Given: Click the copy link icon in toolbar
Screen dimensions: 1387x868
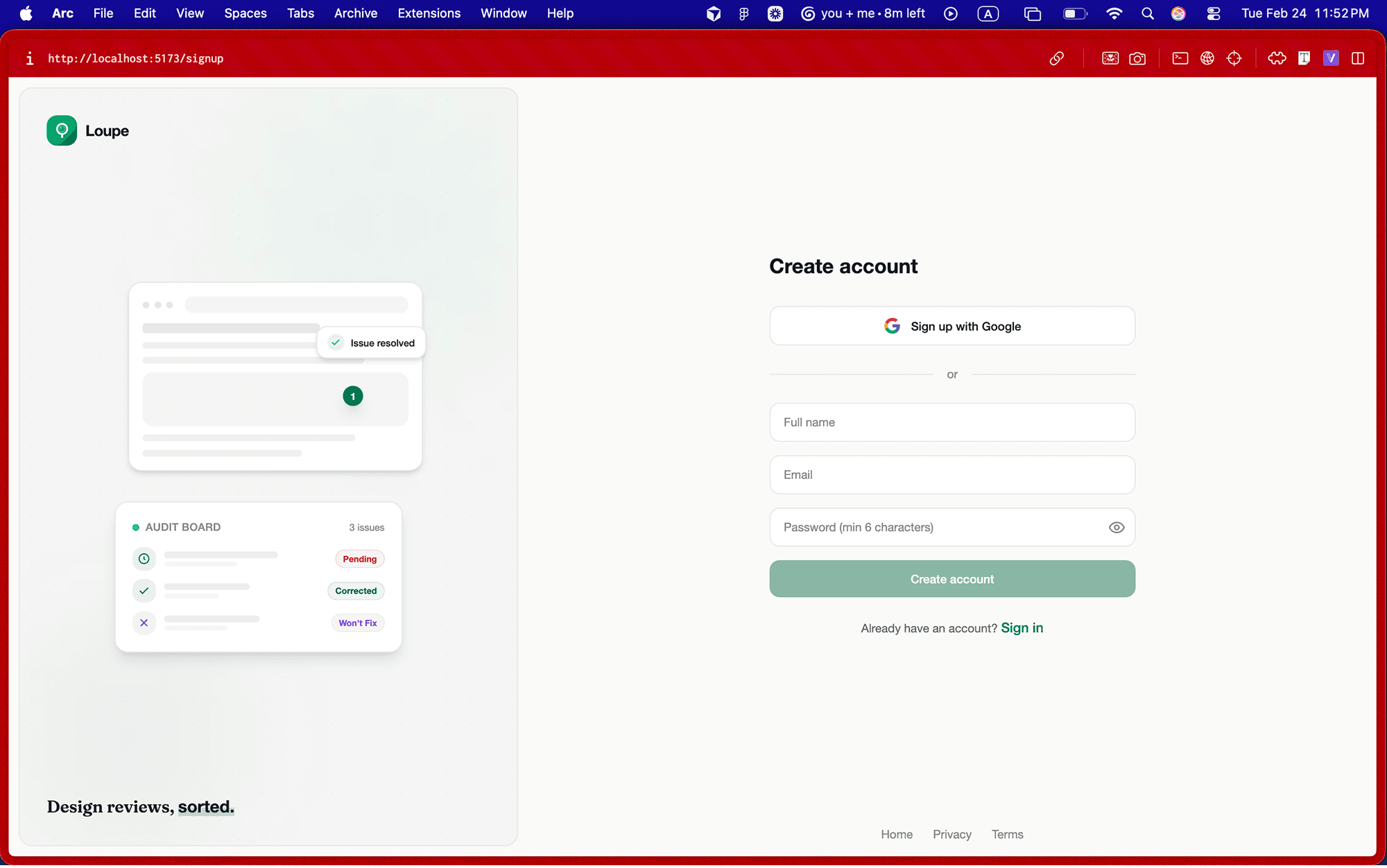Looking at the screenshot, I should [x=1056, y=58].
